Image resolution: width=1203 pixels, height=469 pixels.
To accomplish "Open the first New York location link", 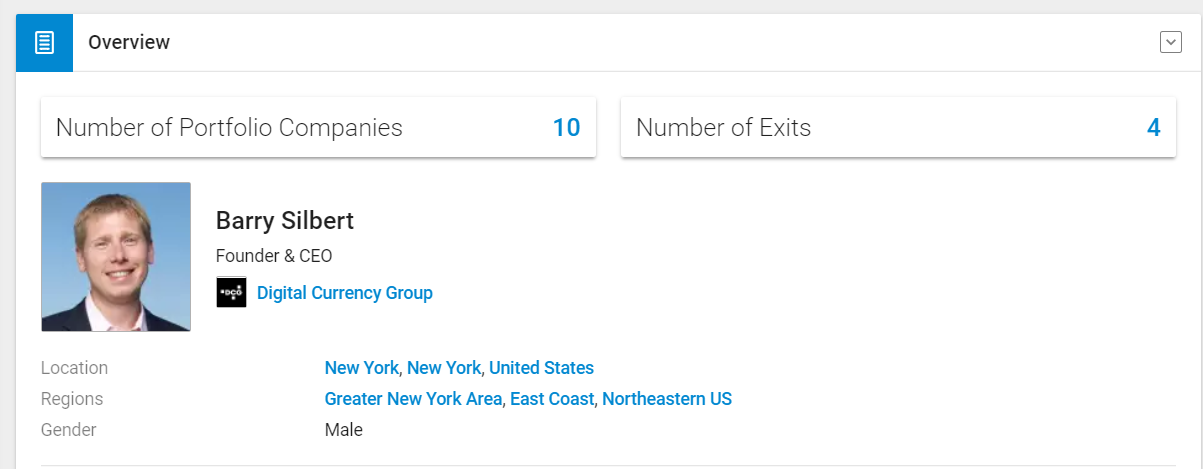I will click(361, 368).
